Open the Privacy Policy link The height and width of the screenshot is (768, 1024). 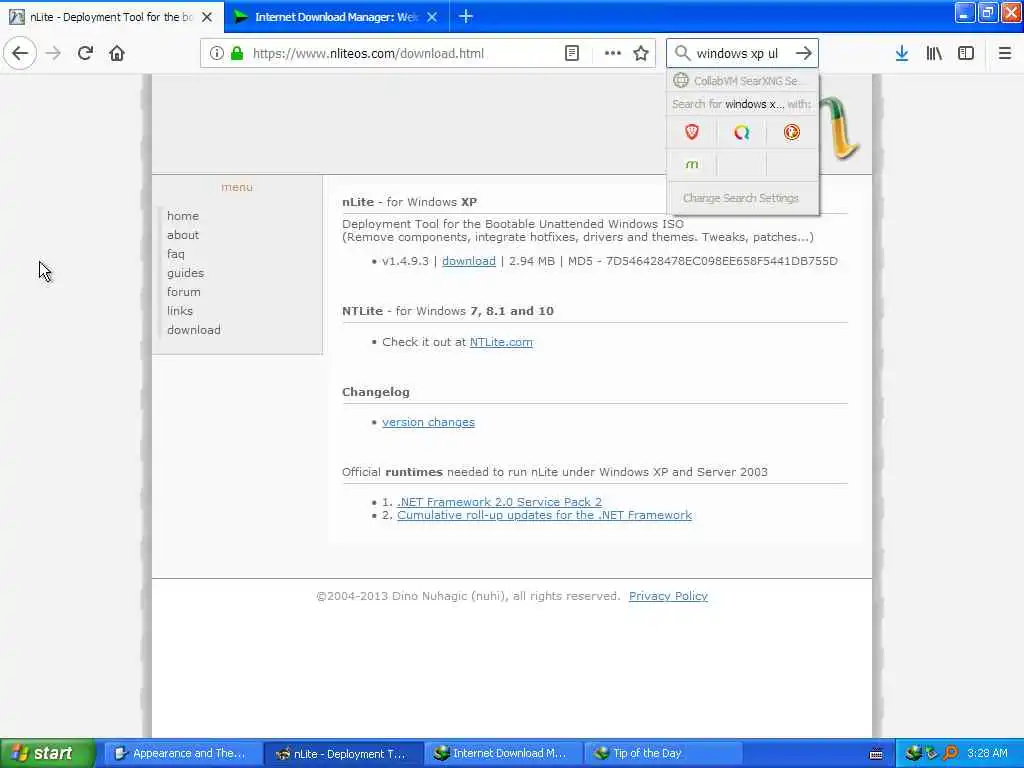tap(668, 596)
